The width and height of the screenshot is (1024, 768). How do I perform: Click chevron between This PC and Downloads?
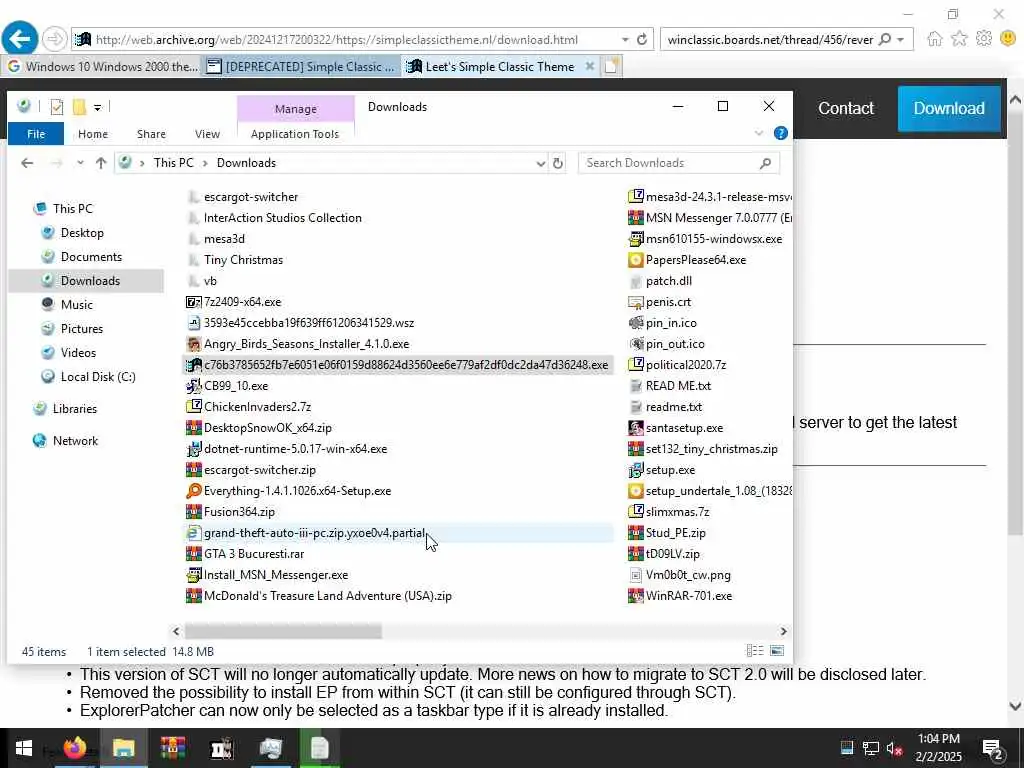click(x=205, y=163)
